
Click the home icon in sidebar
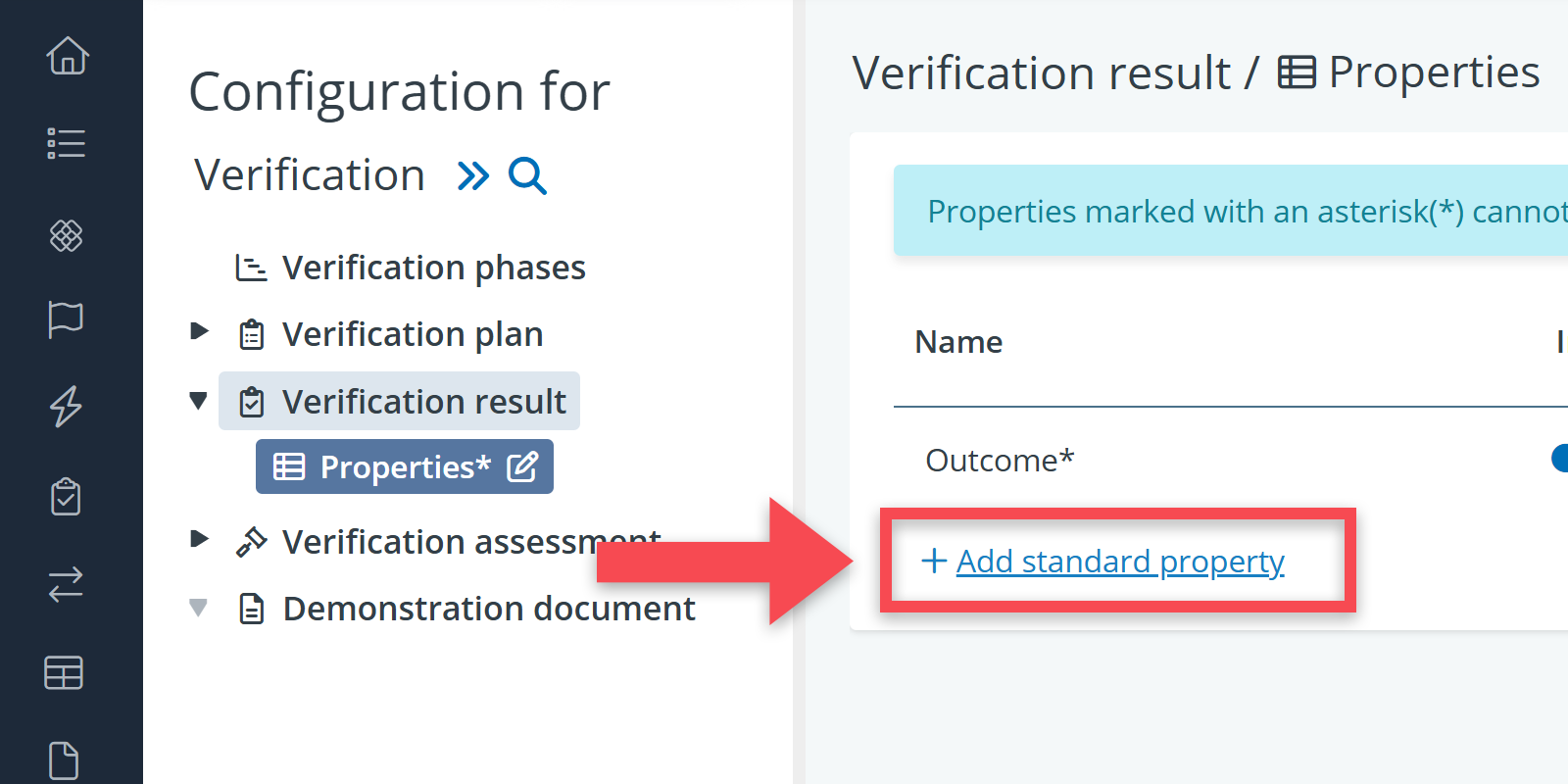coord(67,56)
